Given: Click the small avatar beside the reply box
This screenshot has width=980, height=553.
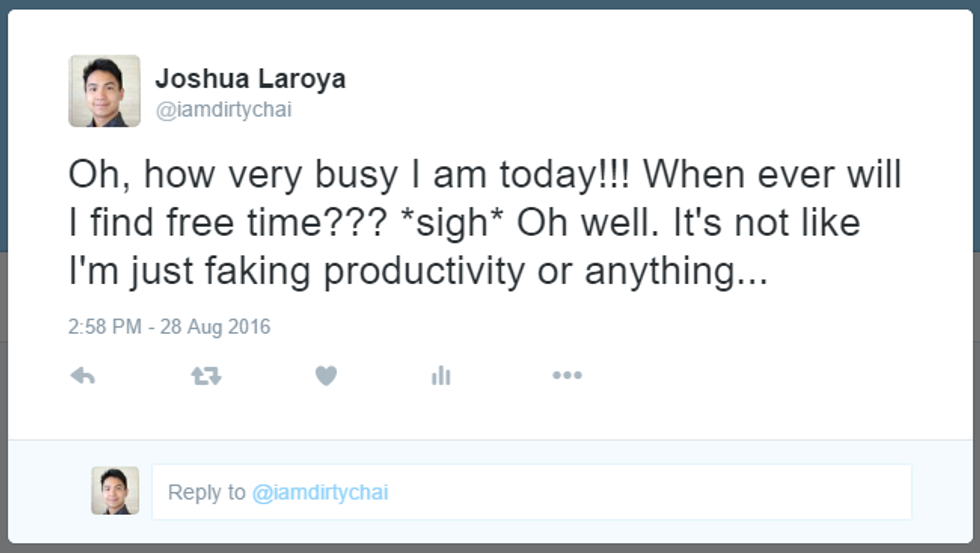Looking at the screenshot, I should pos(115,491).
